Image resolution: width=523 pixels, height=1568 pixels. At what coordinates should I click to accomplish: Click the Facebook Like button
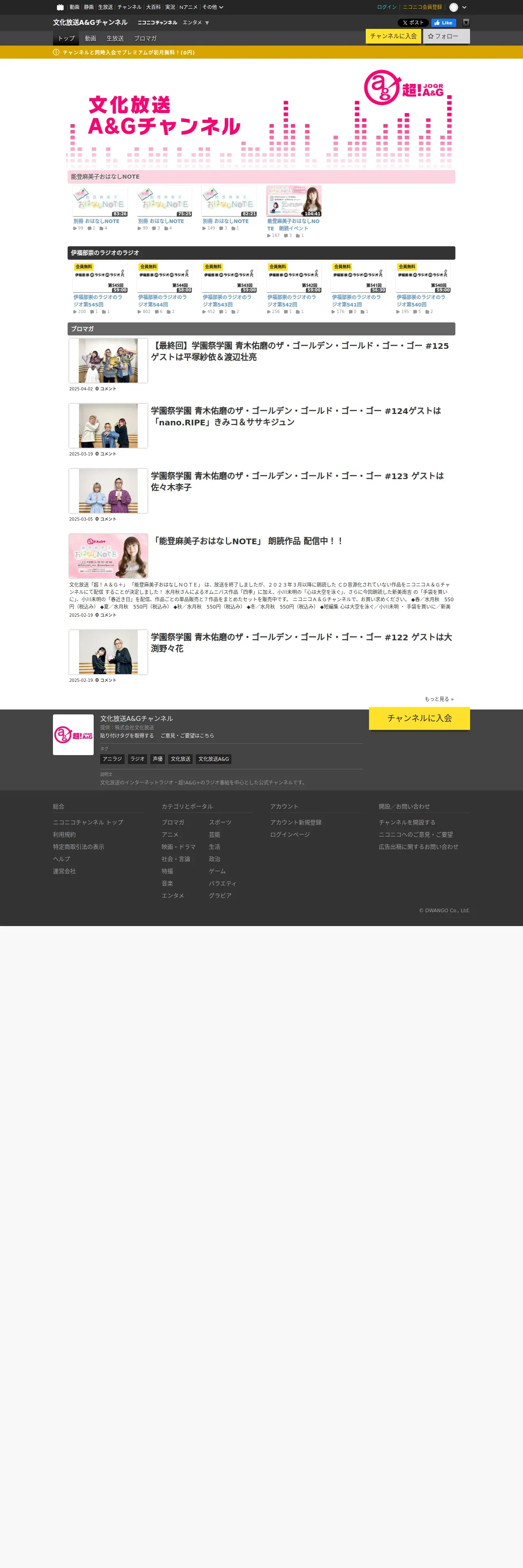tap(443, 22)
